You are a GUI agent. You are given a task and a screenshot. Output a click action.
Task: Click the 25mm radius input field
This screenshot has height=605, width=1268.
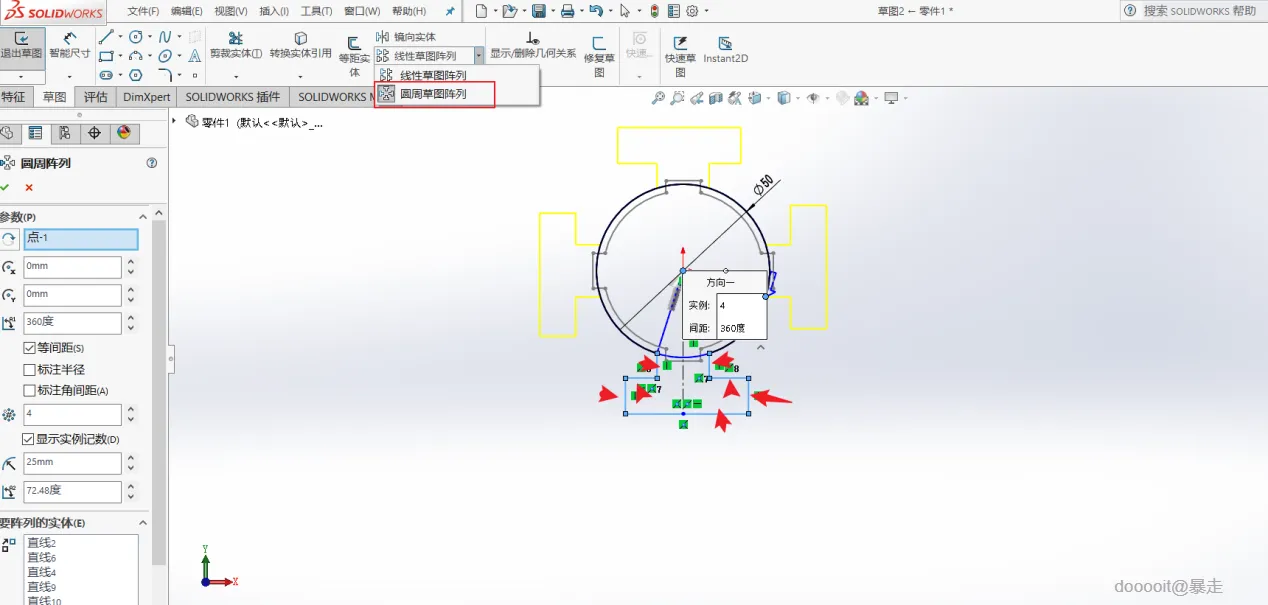click(x=72, y=463)
